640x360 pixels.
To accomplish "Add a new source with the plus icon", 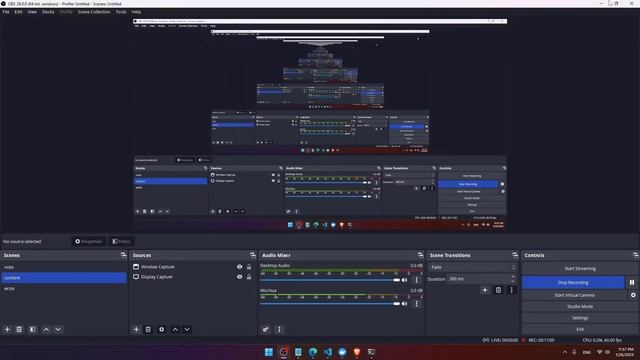I will [x=136, y=329].
